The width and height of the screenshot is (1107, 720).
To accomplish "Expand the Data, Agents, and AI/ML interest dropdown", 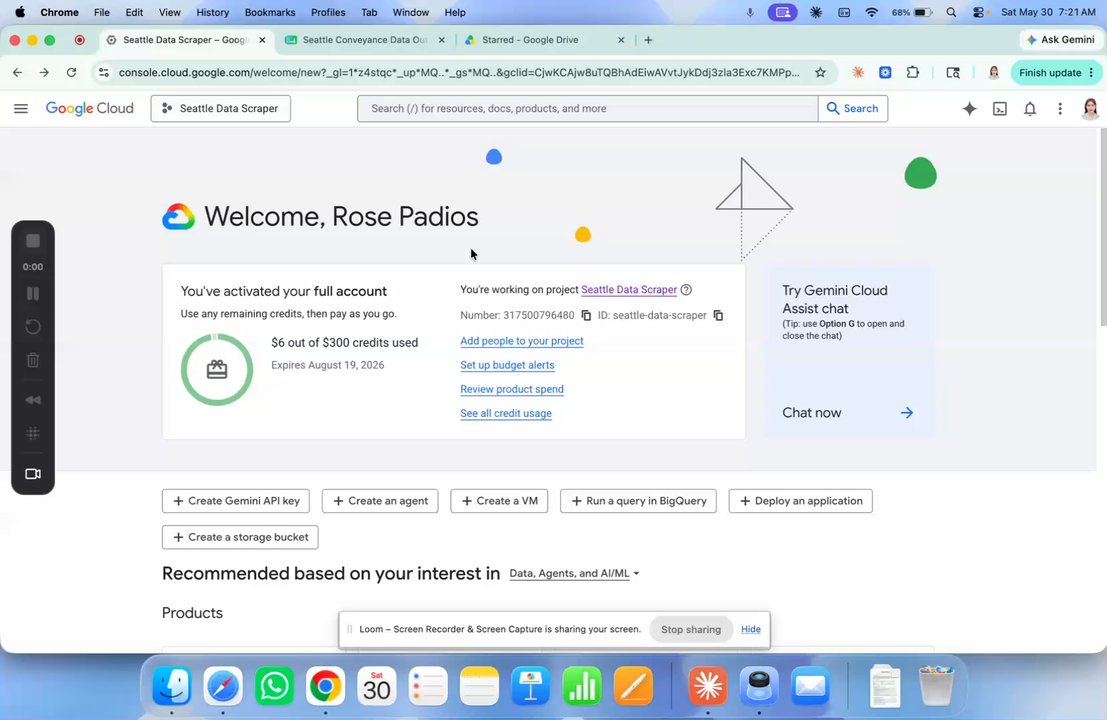I will [574, 574].
